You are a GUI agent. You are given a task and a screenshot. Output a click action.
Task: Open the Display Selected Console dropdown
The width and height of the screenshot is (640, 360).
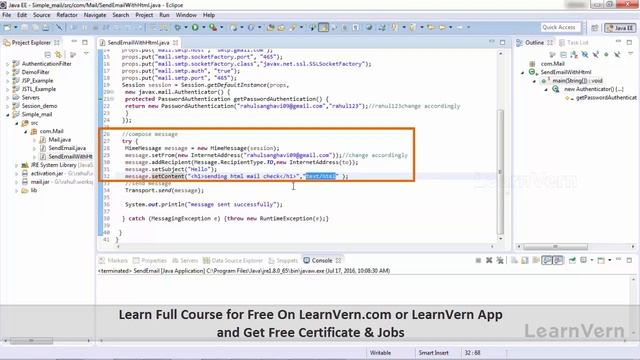click(592, 260)
